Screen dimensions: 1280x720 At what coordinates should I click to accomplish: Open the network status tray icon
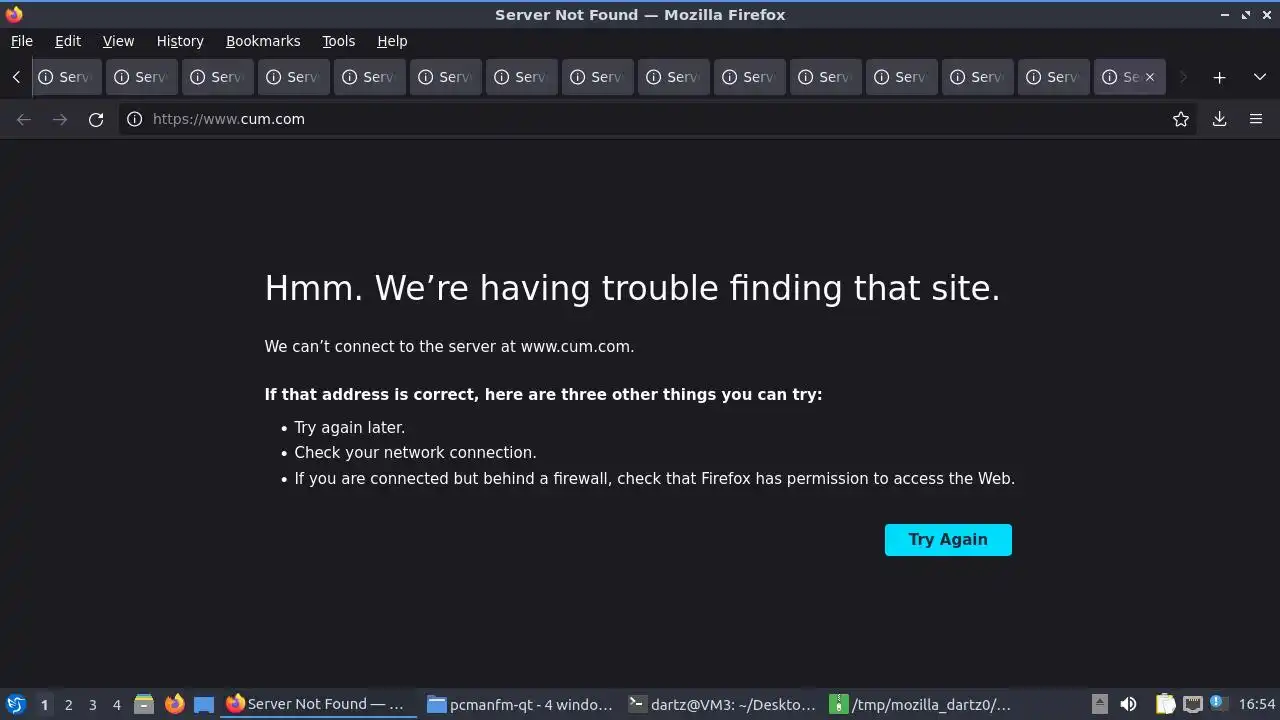[x=1192, y=704]
